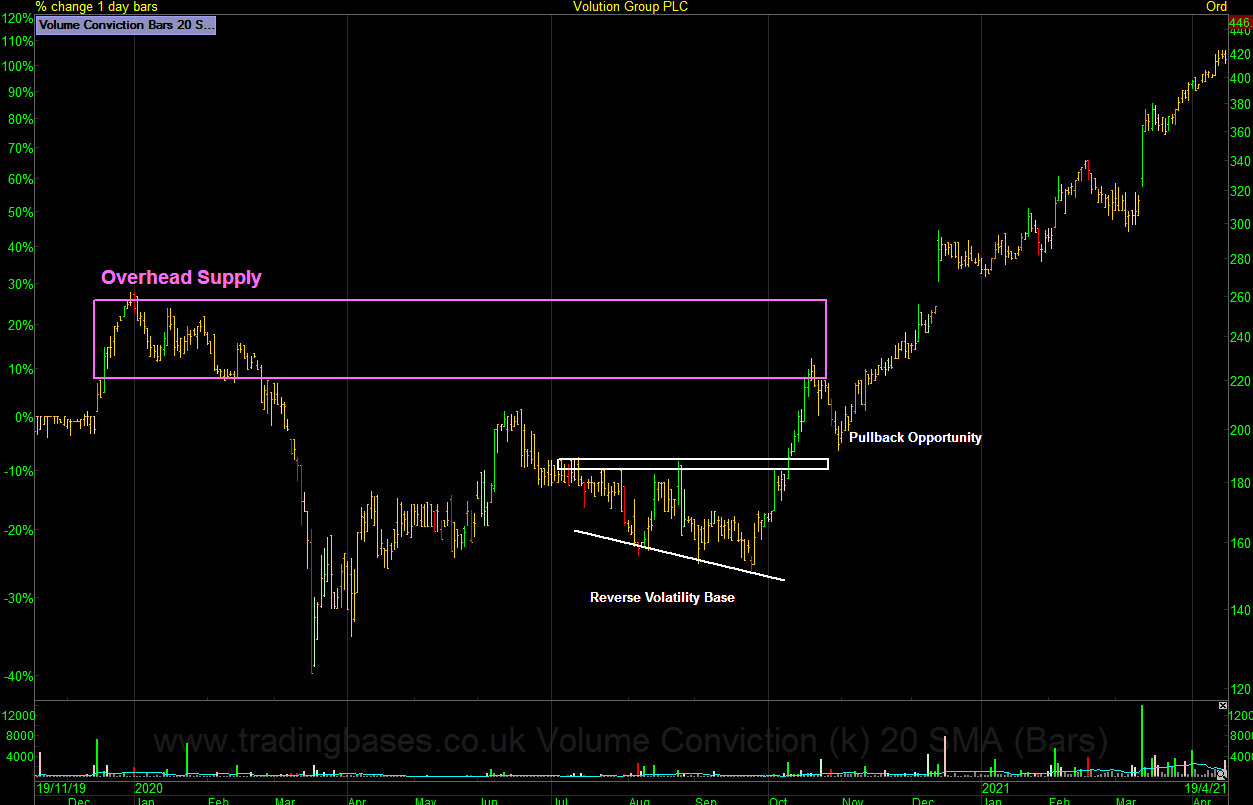Click the Oct month label on the time axis
Image resolution: width=1253 pixels, height=805 pixels.
[x=778, y=801]
